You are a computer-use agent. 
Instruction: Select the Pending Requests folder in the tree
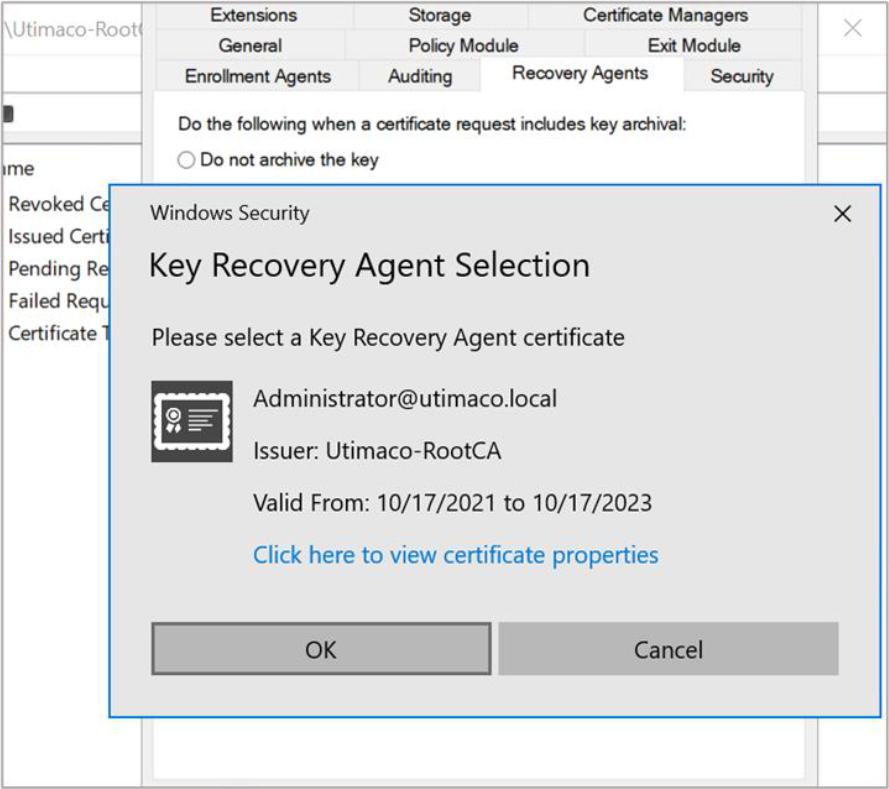click(x=58, y=269)
